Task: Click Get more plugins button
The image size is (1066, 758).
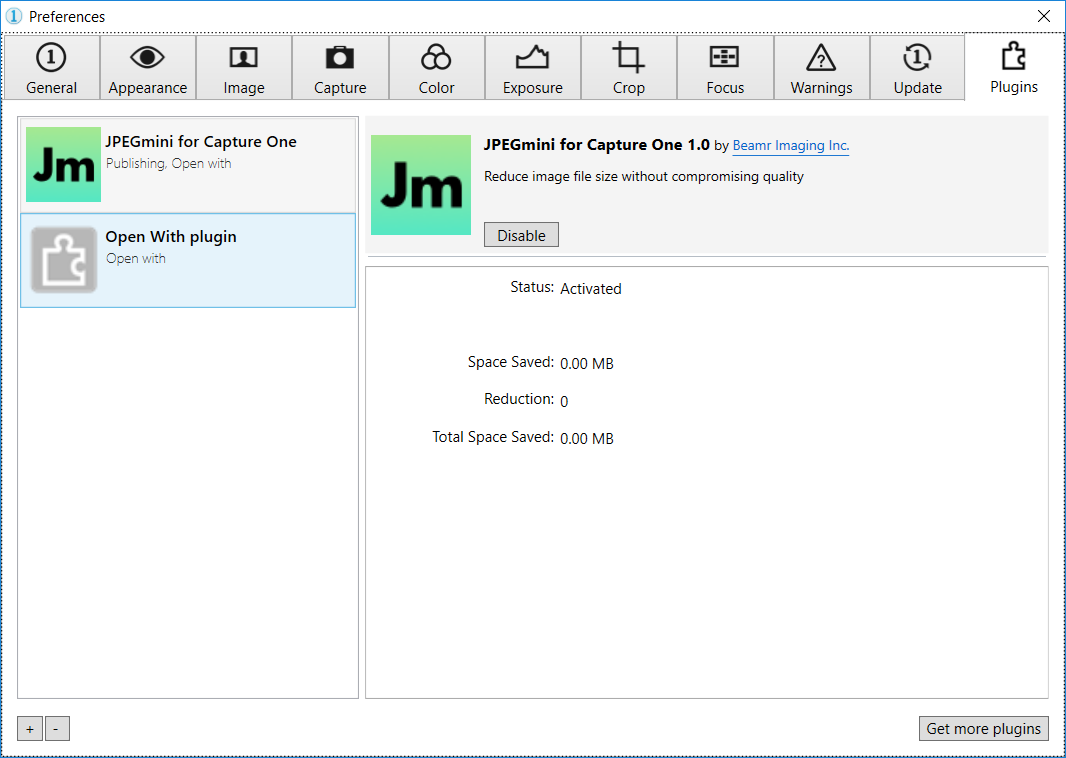Action: 983,728
